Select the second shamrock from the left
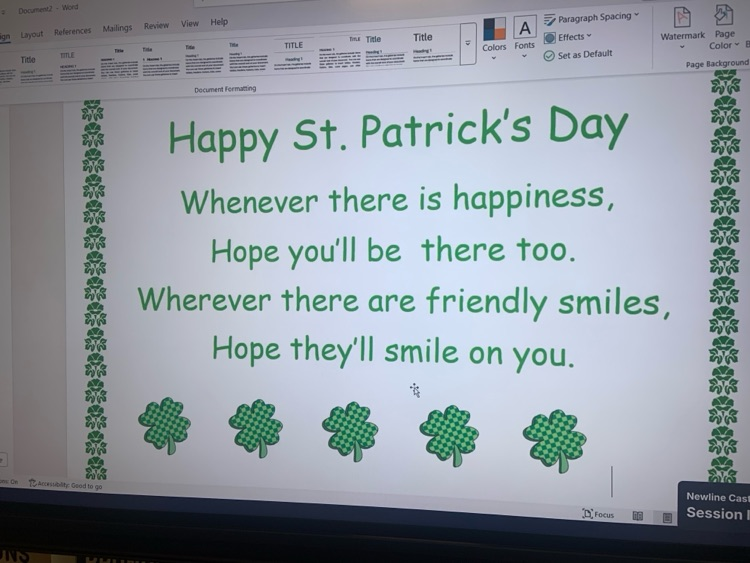 [x=255, y=428]
